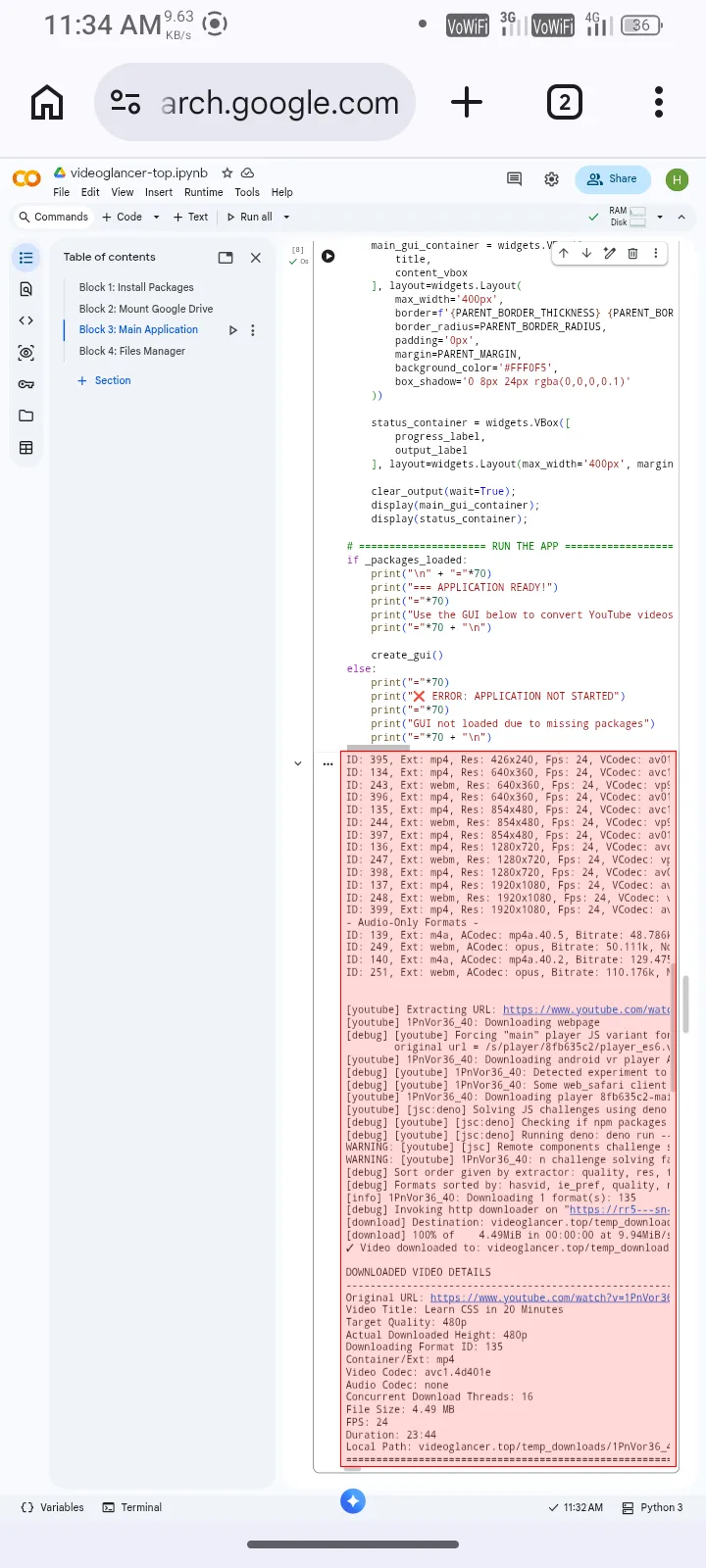Open the user account avatar
This screenshot has width=706, height=1568.
pos(677,179)
